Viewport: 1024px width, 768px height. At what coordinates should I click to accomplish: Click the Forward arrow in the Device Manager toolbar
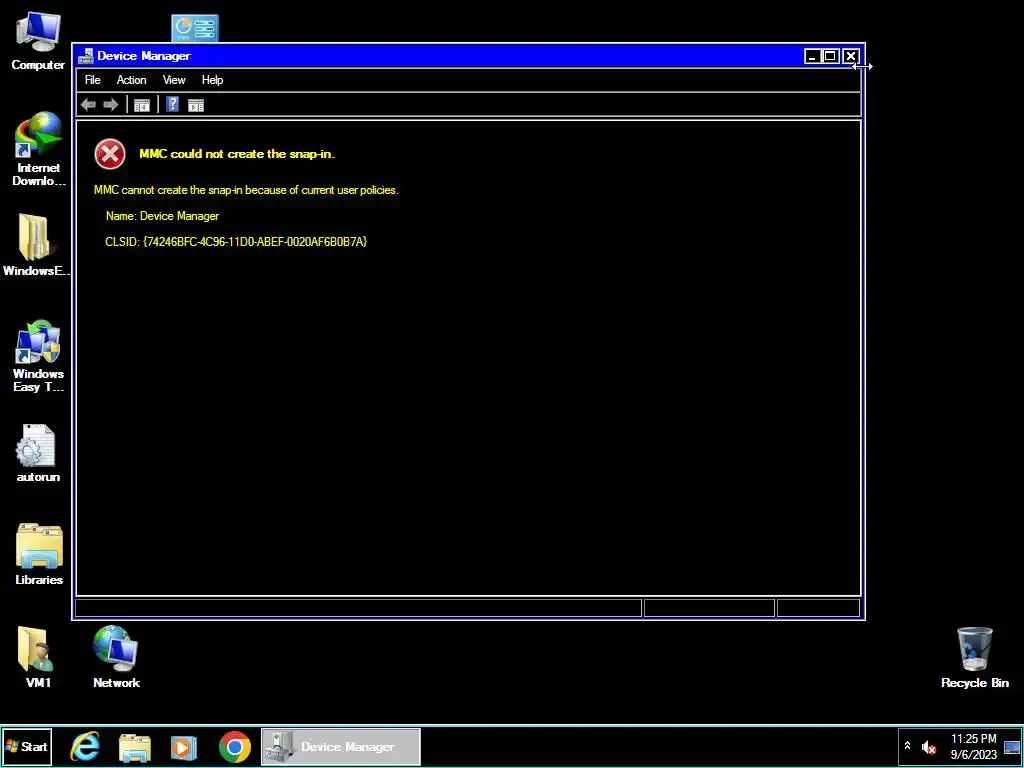point(111,104)
